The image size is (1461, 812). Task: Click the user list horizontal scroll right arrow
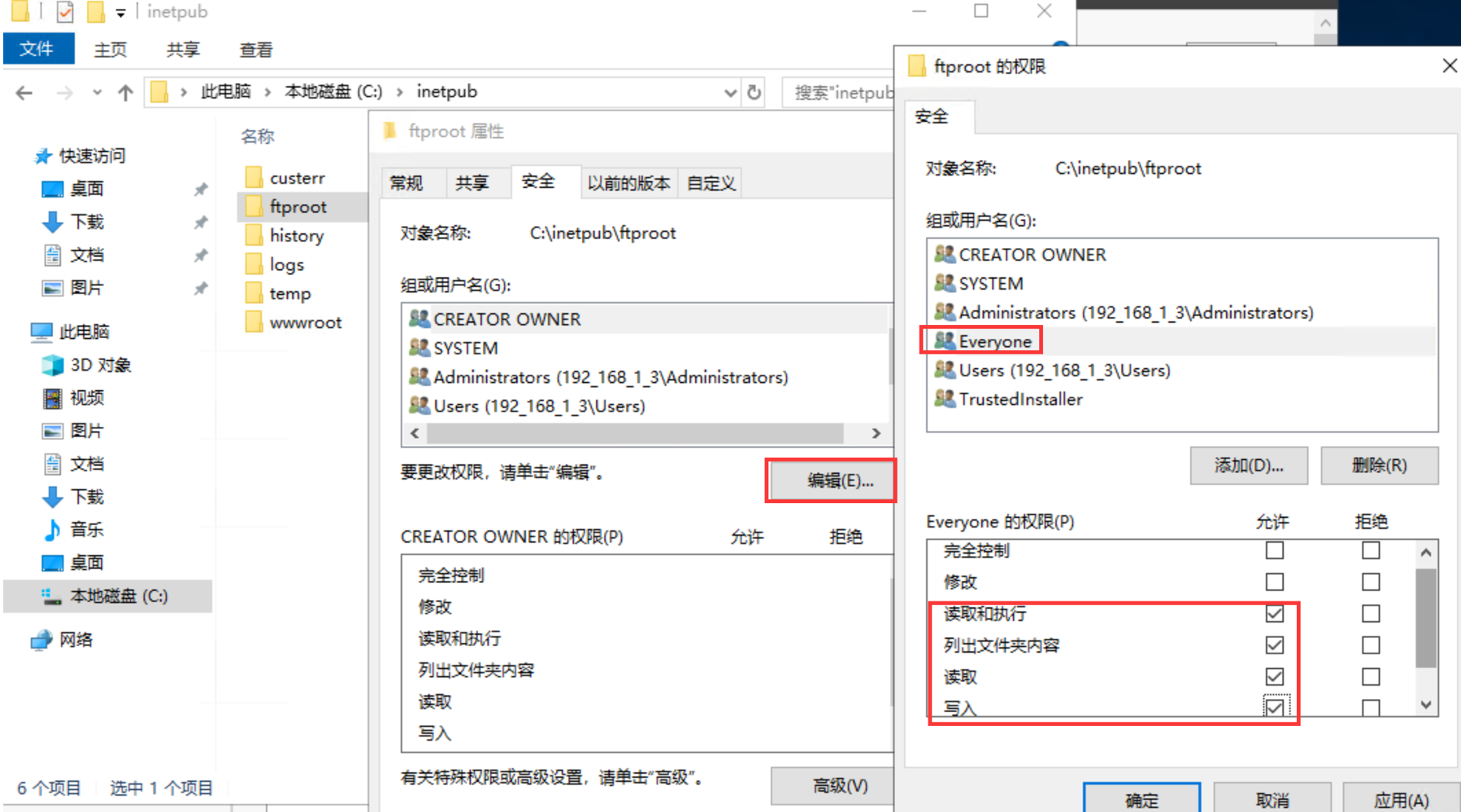(x=876, y=433)
